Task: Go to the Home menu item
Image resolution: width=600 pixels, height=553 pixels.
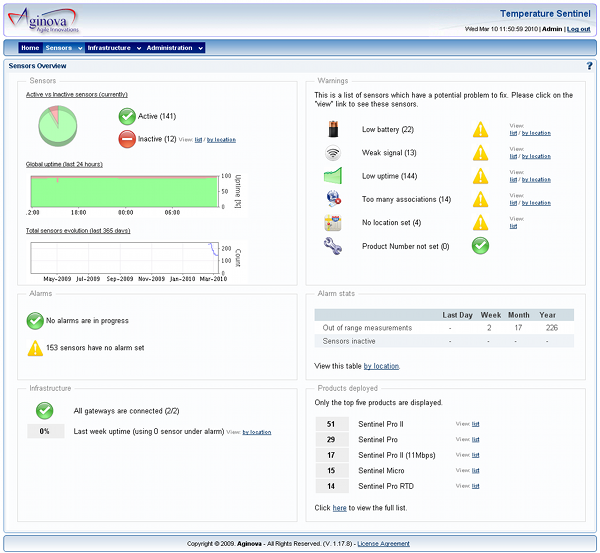Action: coord(30,48)
